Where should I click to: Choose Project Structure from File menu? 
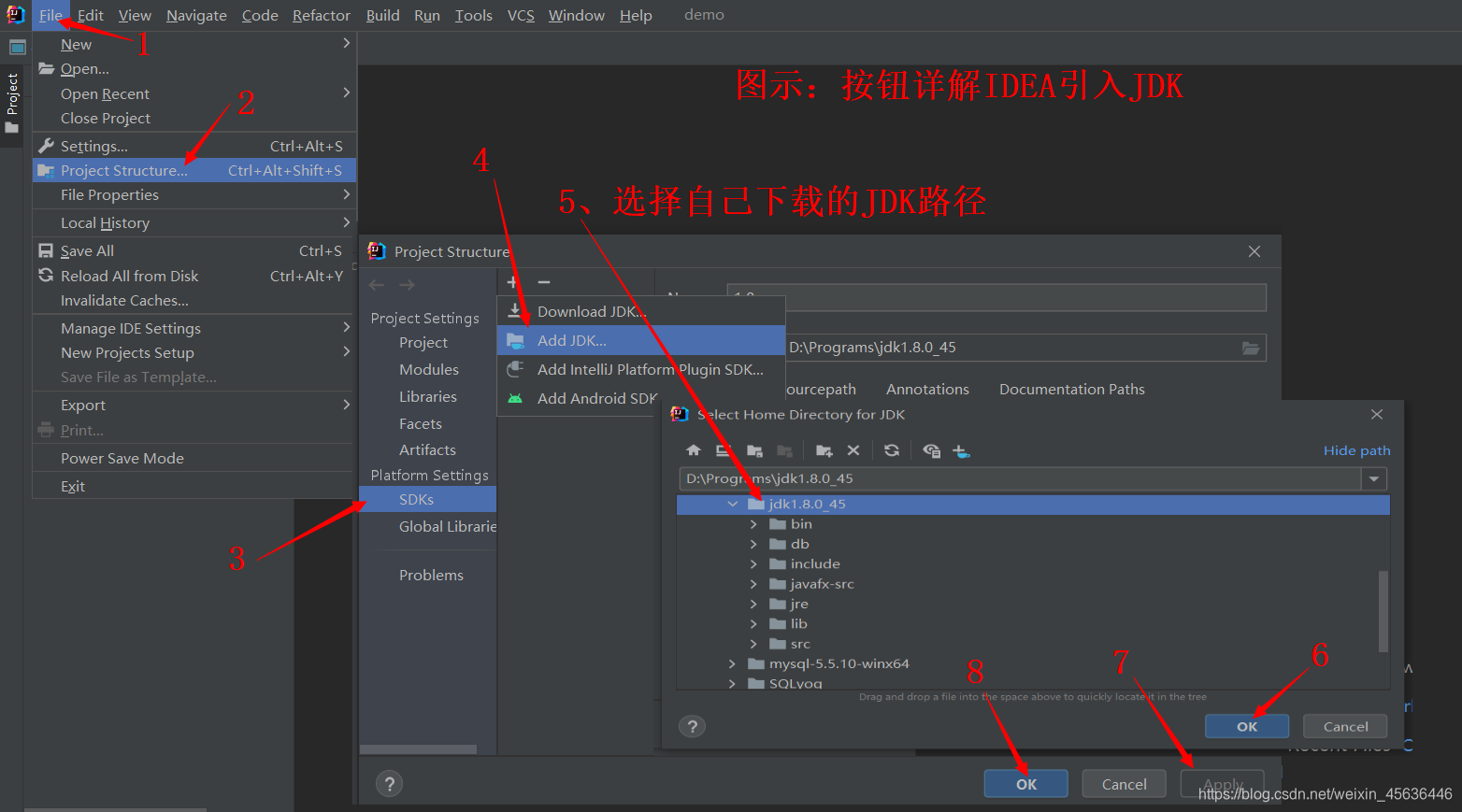point(194,170)
